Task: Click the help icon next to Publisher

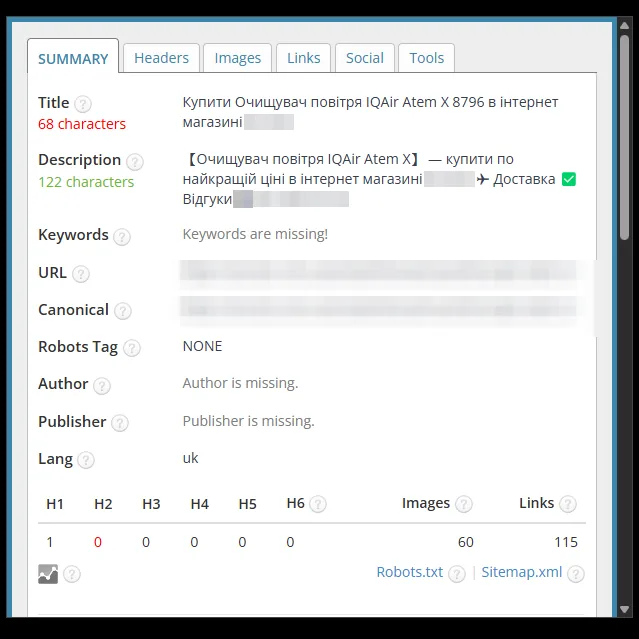Action: pos(120,423)
